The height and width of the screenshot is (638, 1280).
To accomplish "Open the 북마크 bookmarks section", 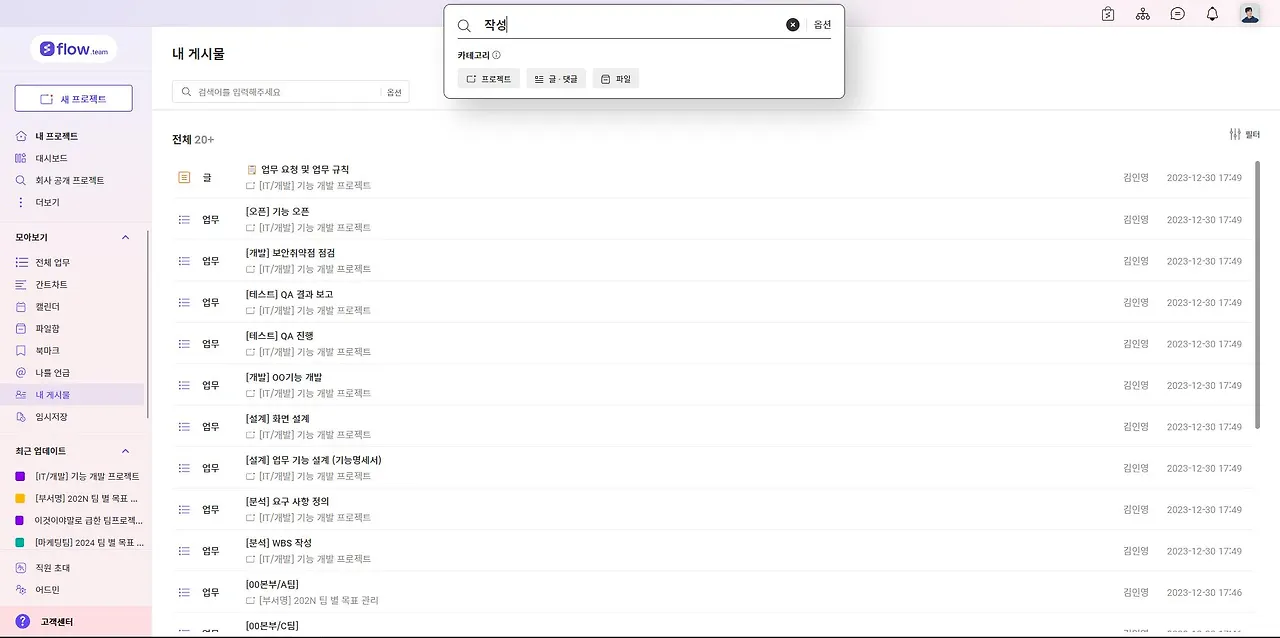I will click(48, 350).
